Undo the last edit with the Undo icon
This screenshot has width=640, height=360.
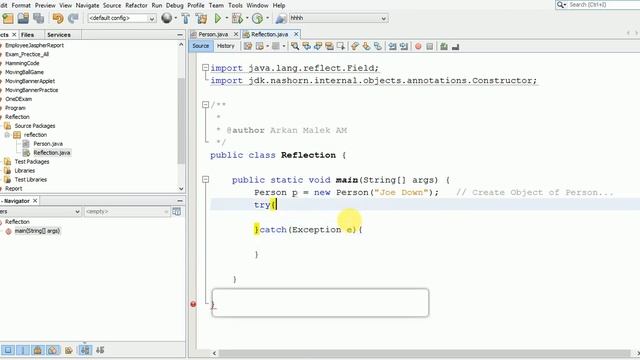click(x=58, y=18)
